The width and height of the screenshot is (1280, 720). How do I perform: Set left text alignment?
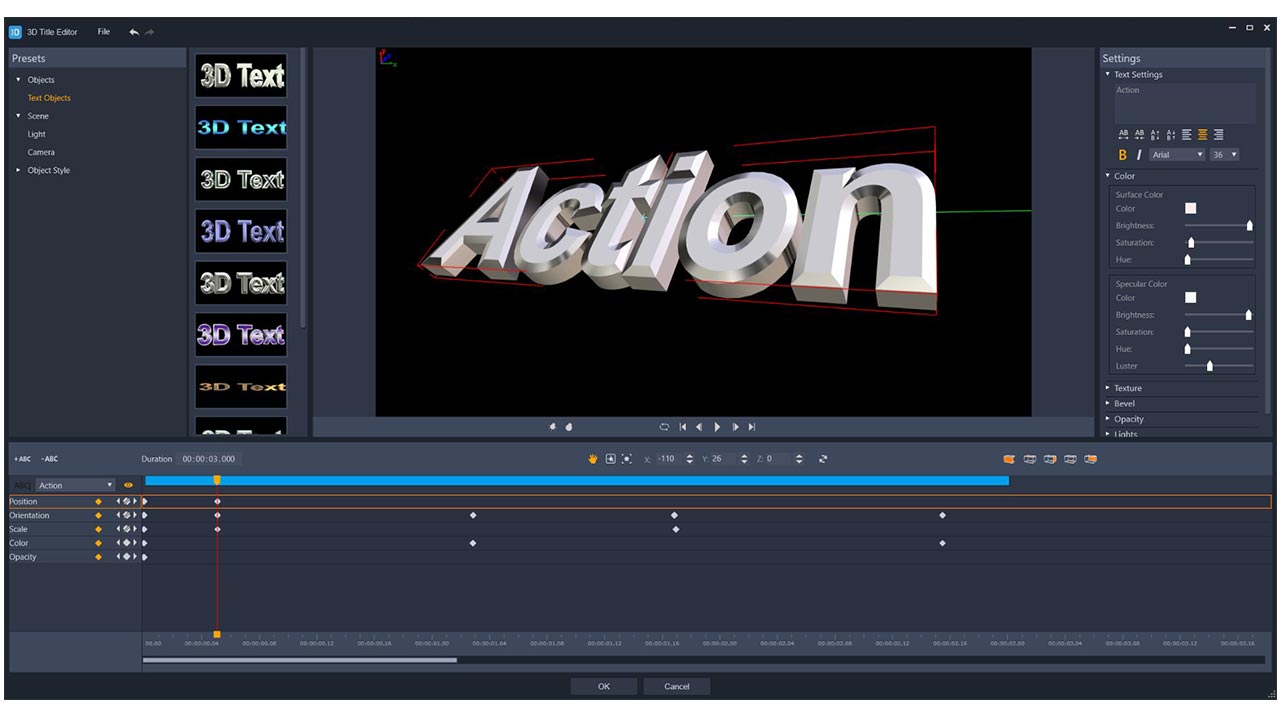(x=1186, y=134)
